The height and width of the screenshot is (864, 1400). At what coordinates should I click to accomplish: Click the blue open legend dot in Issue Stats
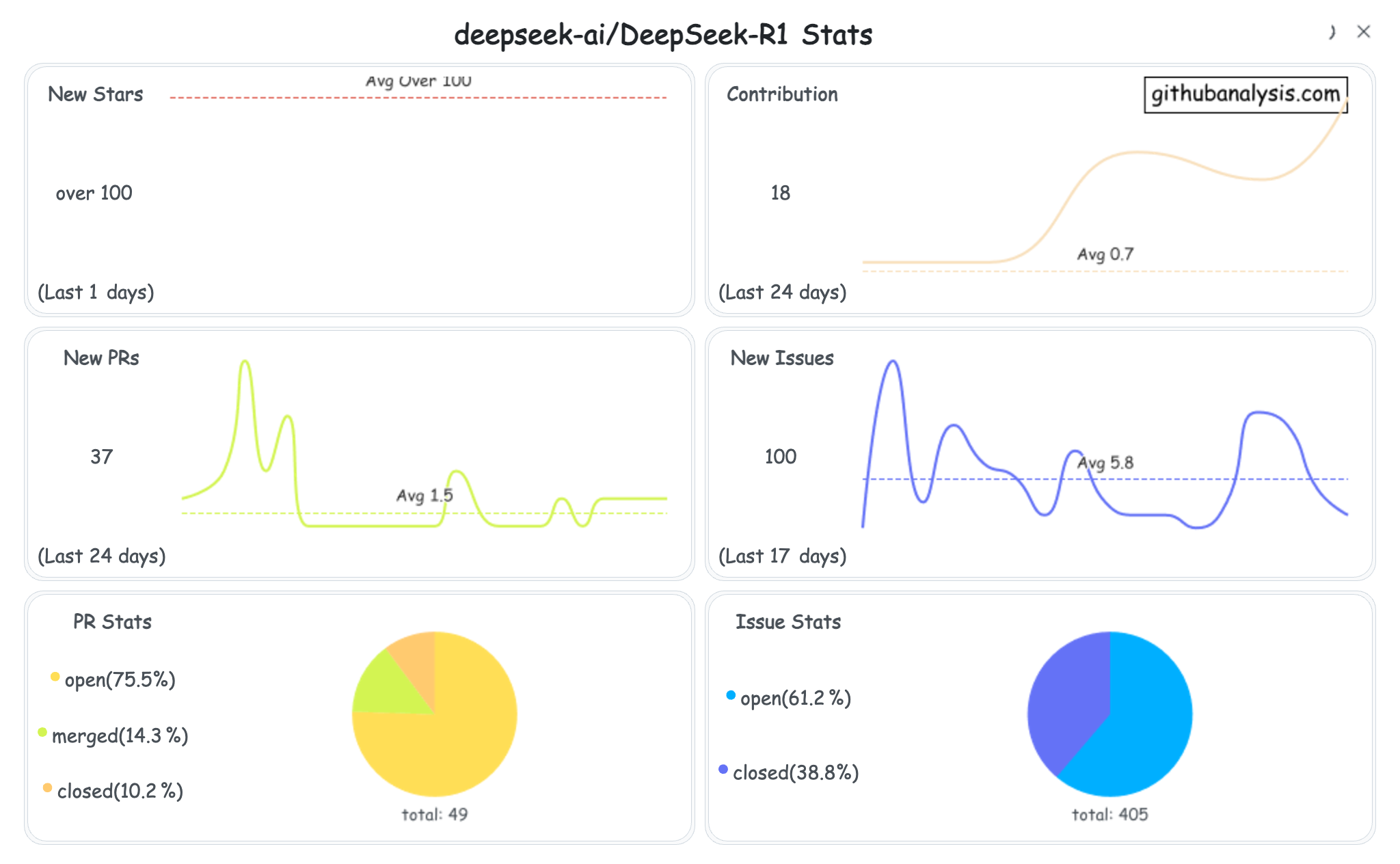coord(731,695)
